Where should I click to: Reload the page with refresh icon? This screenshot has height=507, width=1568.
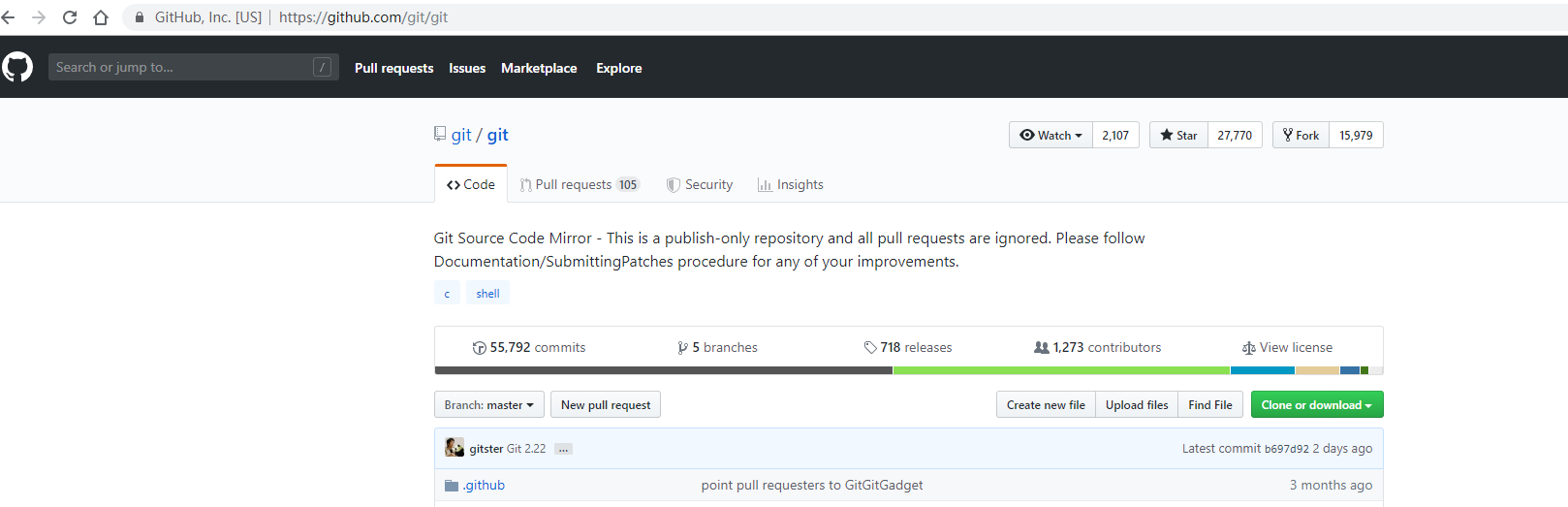tap(70, 17)
